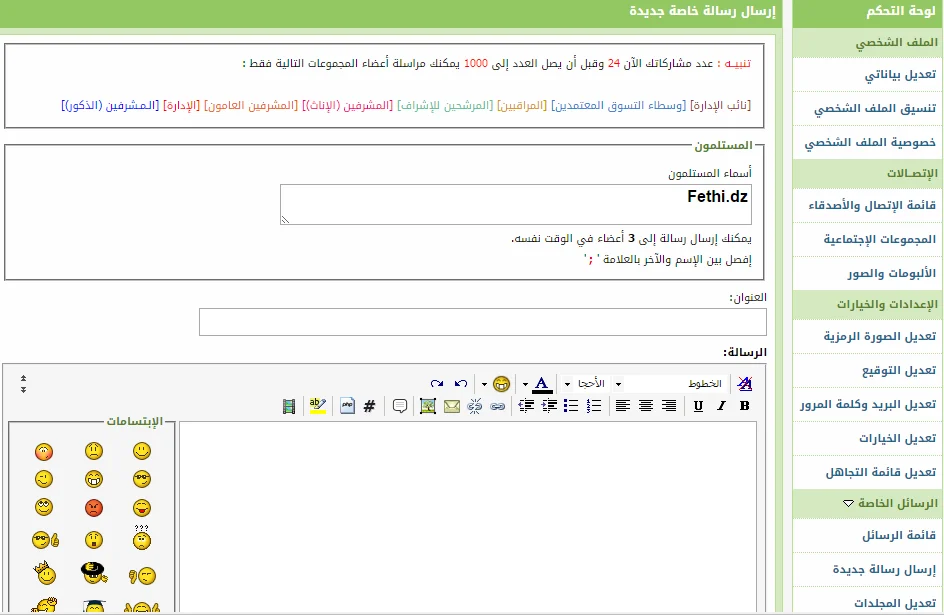Apply italic formatting to message text
944x615 pixels.
[721, 406]
